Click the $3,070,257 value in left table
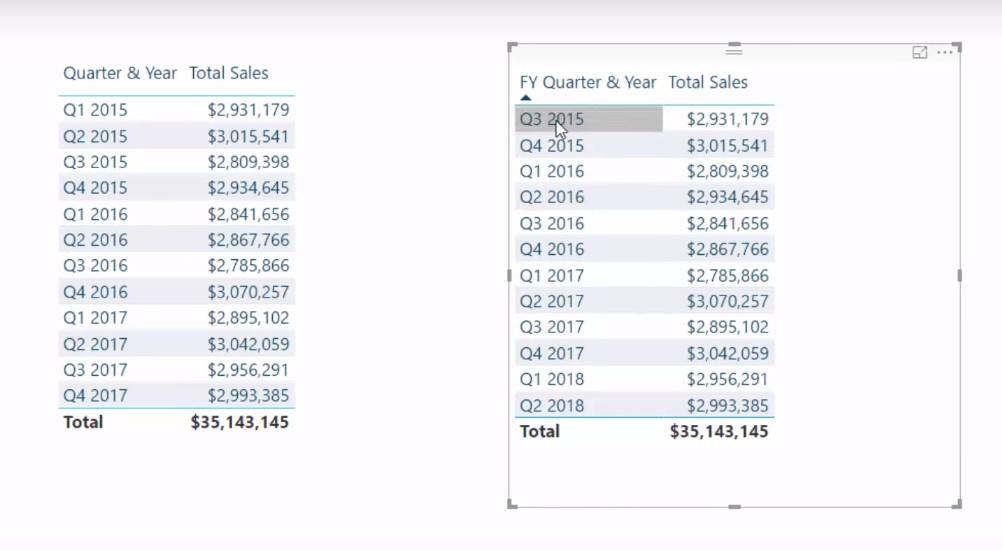This screenshot has width=1002, height=550. point(248,292)
